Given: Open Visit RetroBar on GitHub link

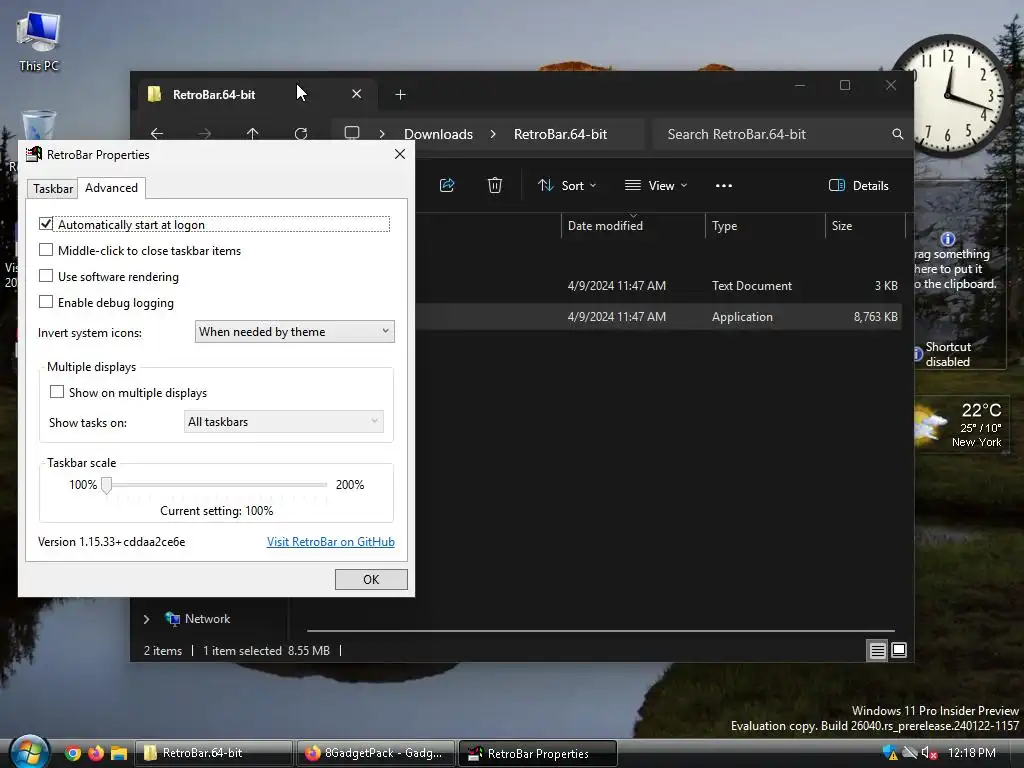Looking at the screenshot, I should click(x=330, y=542).
